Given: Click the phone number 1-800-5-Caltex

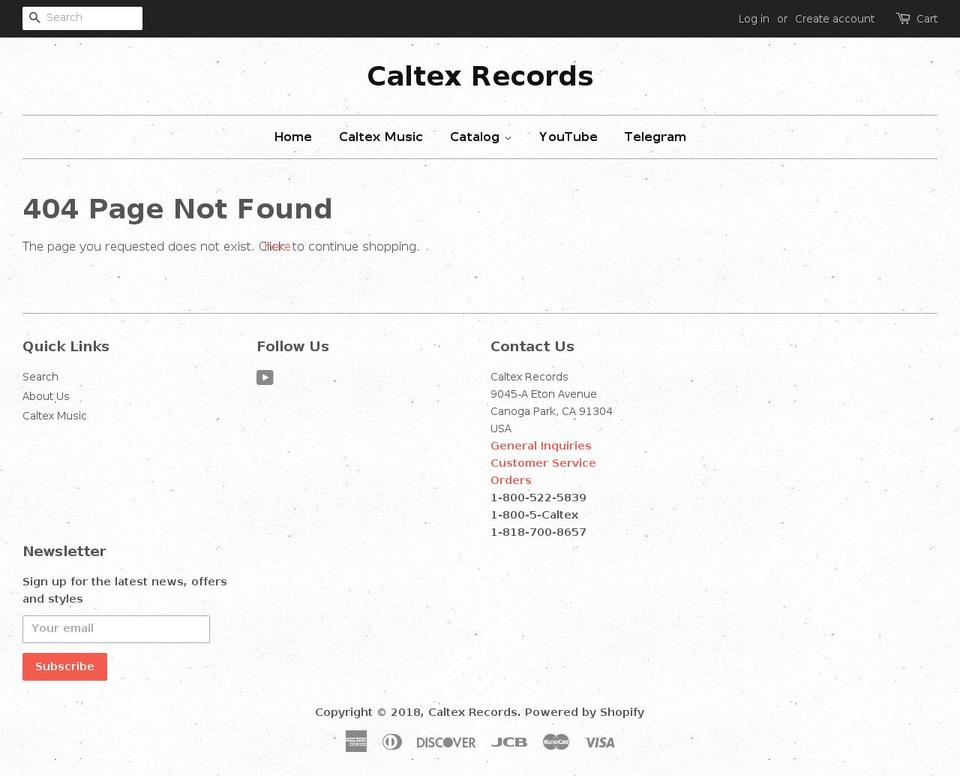Looking at the screenshot, I should pyautogui.click(x=534, y=514).
